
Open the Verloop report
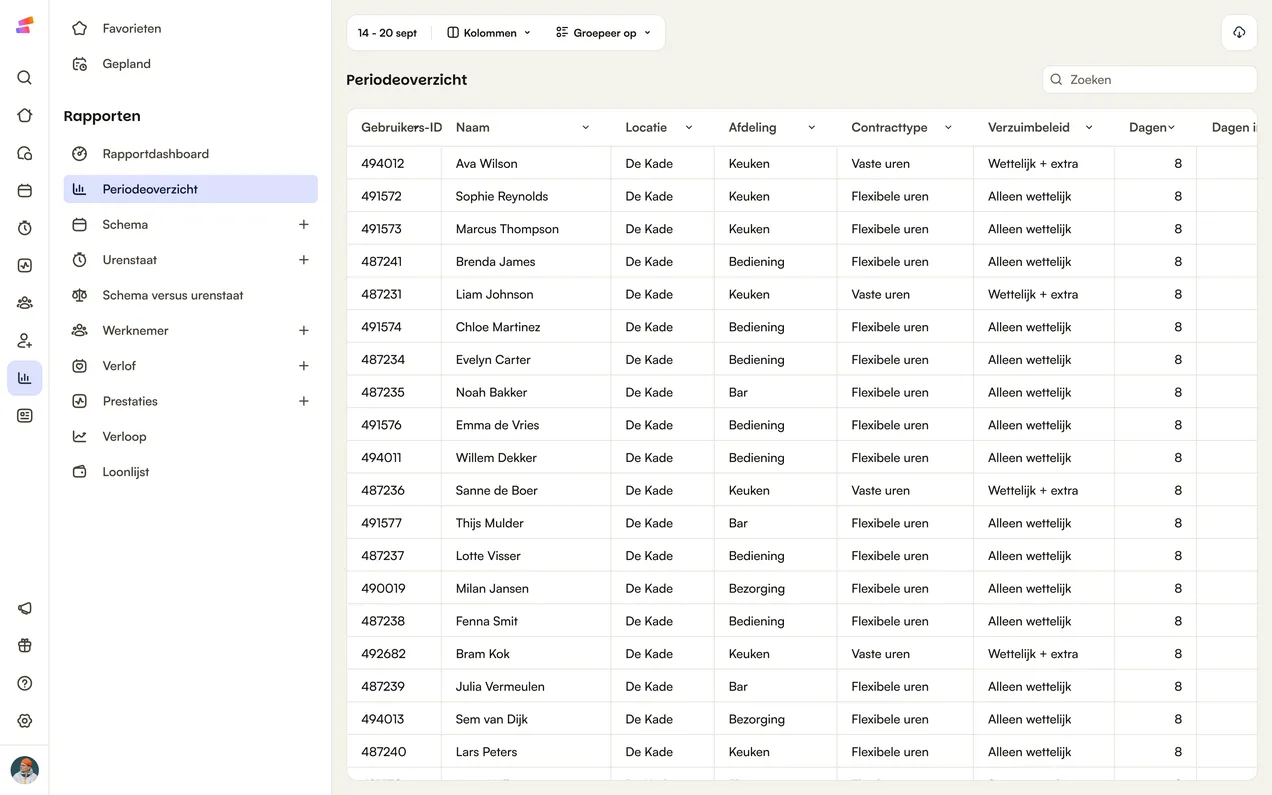[x=191, y=437]
